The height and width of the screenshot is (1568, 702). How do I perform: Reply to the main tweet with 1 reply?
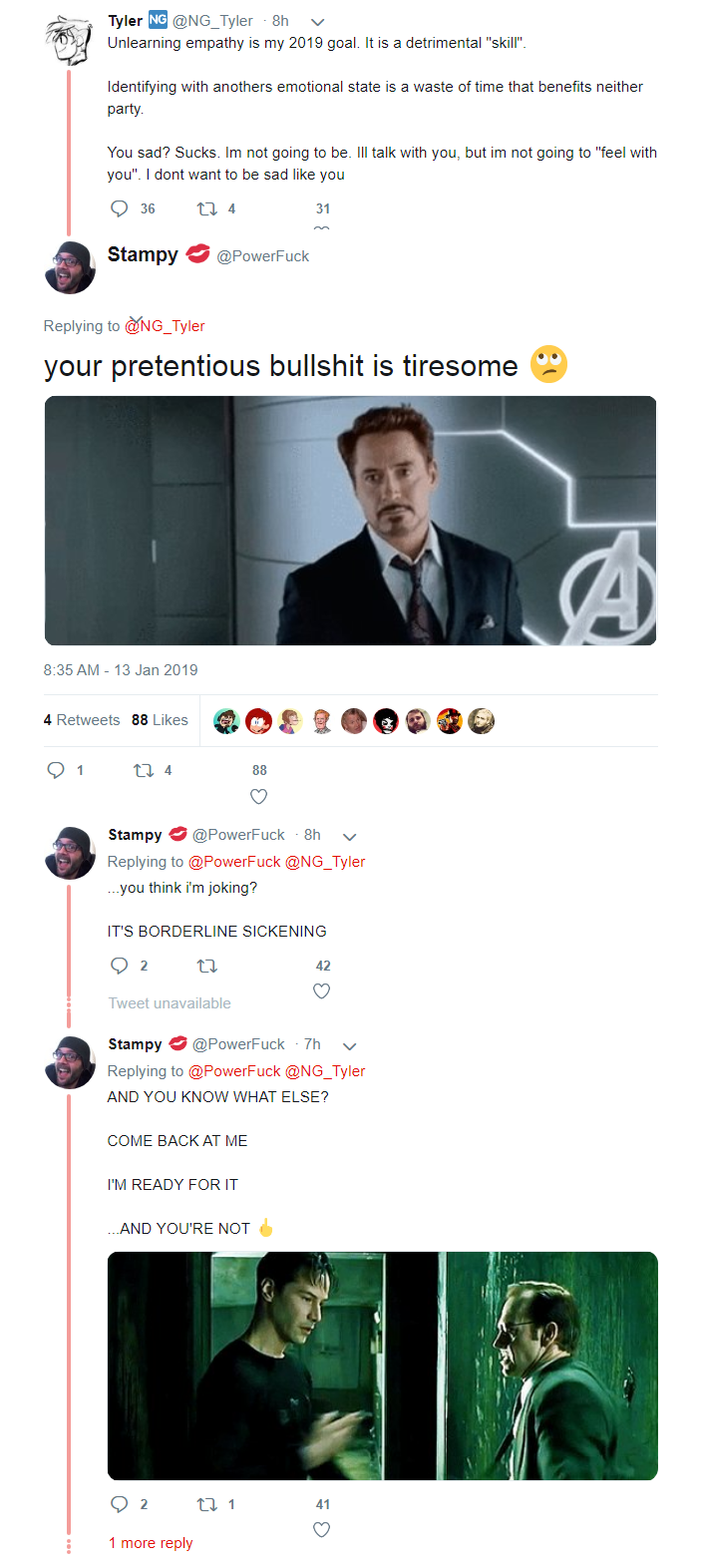coord(57,770)
